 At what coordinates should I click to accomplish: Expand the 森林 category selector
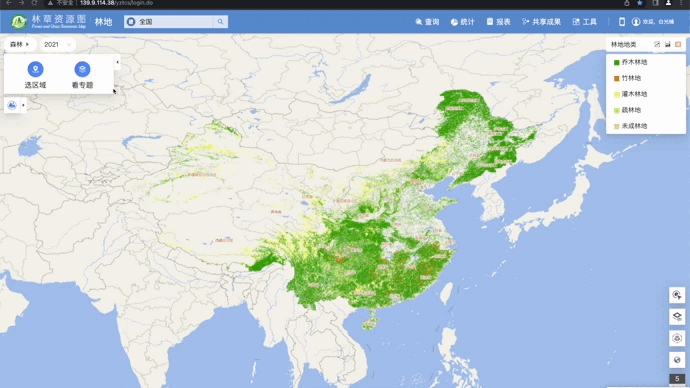[x=20, y=44]
